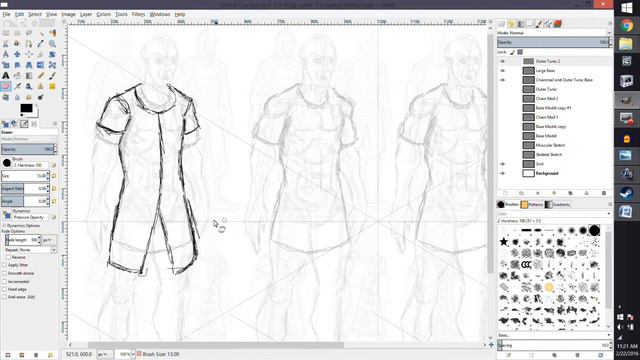Enable the Apply Jitter checkbox

pos(4,265)
